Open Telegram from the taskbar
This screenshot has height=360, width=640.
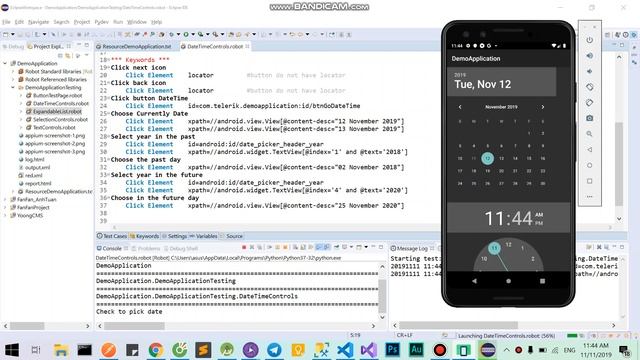coord(274,350)
